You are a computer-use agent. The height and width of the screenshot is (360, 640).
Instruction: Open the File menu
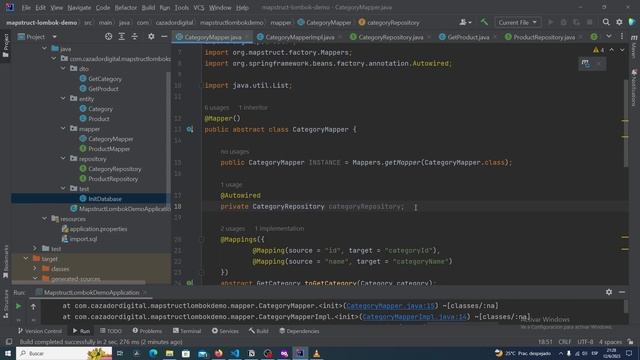(26, 7)
